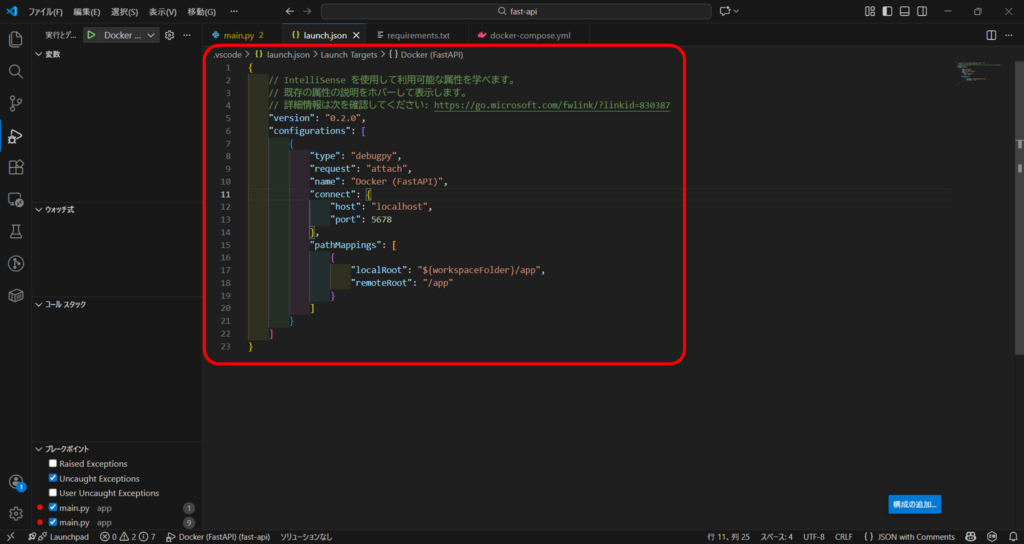Open the Explorer view in activity bar
The image size is (1024, 544).
(16, 40)
